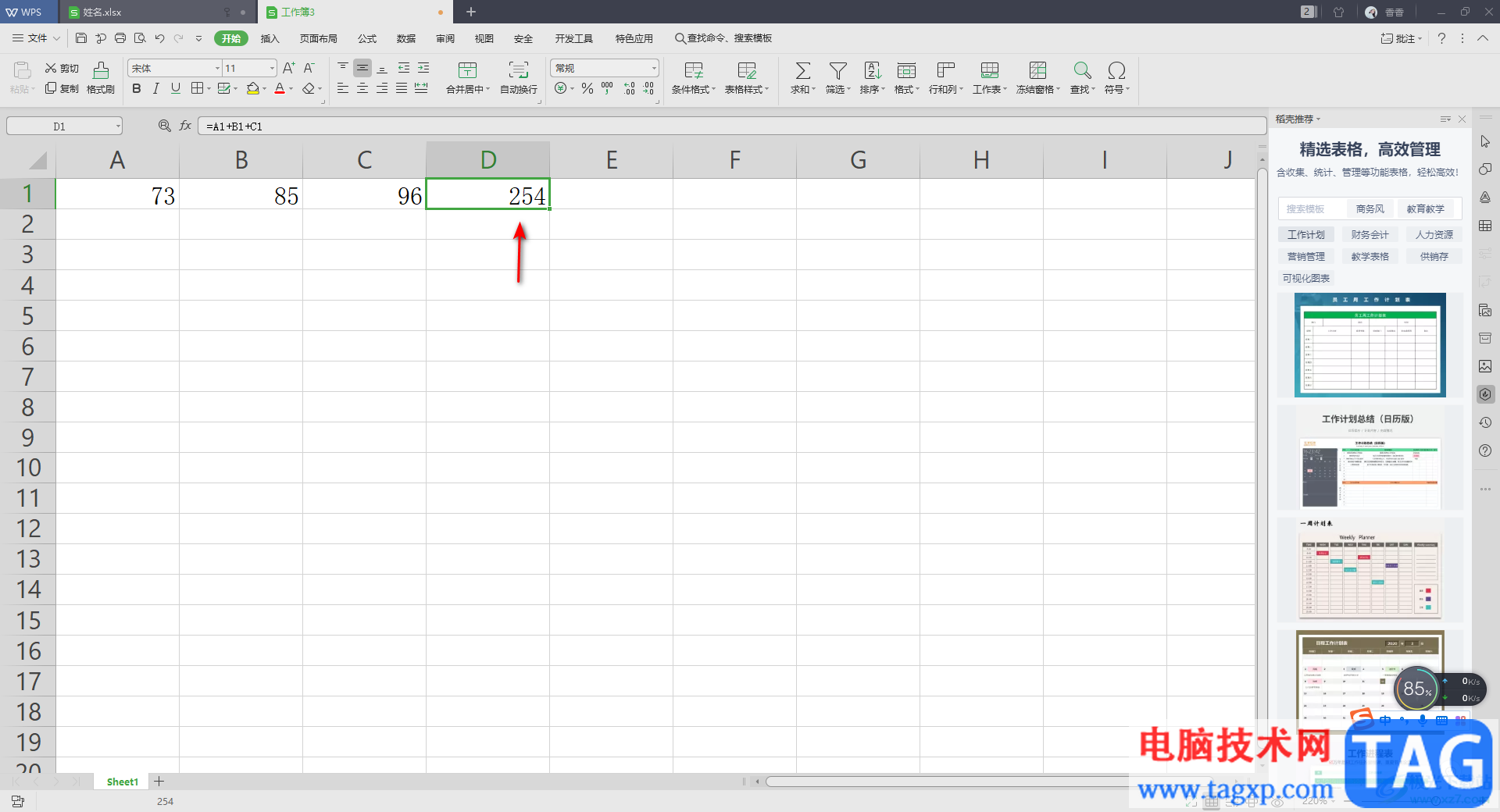Click the thousands separator icon
This screenshot has height=812, width=1500.
click(607, 88)
